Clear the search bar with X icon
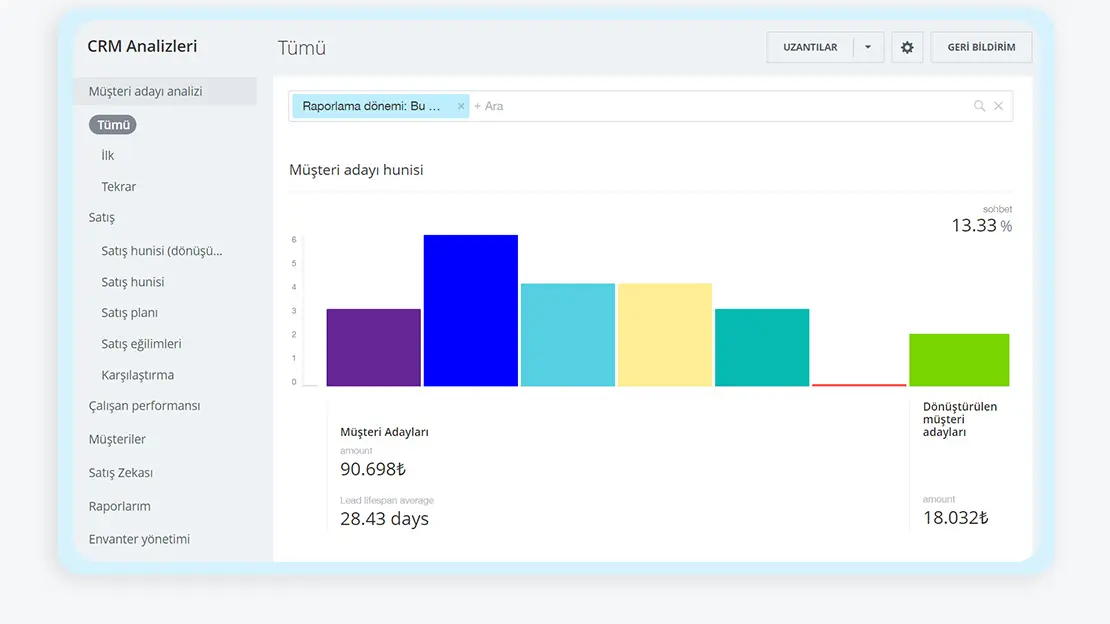The width and height of the screenshot is (1110, 624). pyautogui.click(x=998, y=106)
